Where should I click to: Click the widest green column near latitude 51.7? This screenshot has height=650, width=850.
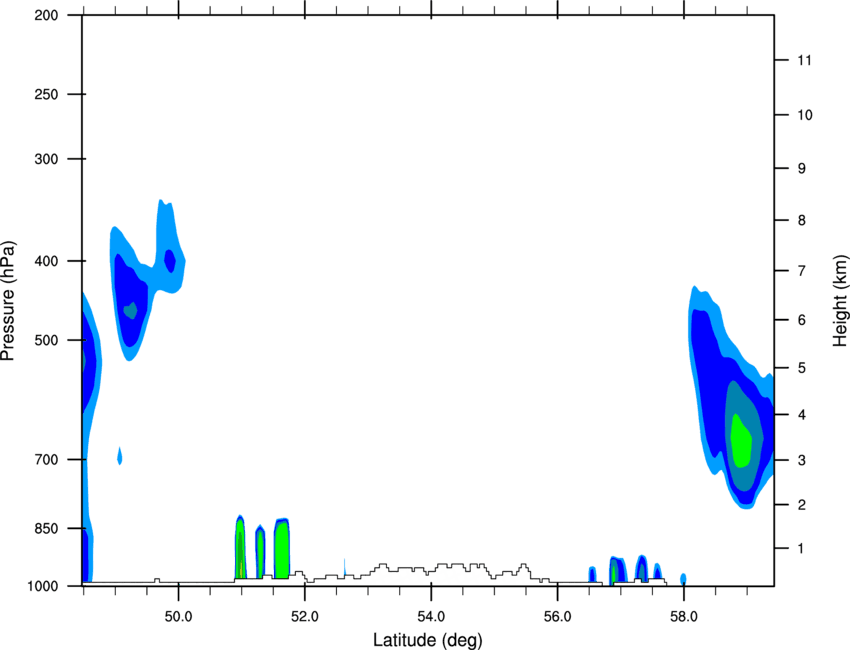281,549
